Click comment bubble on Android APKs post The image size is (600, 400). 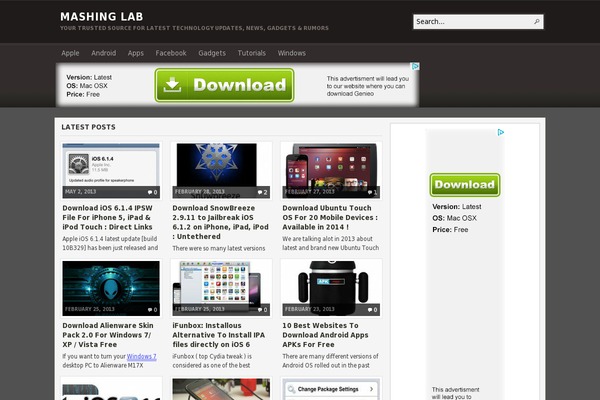click(372, 310)
